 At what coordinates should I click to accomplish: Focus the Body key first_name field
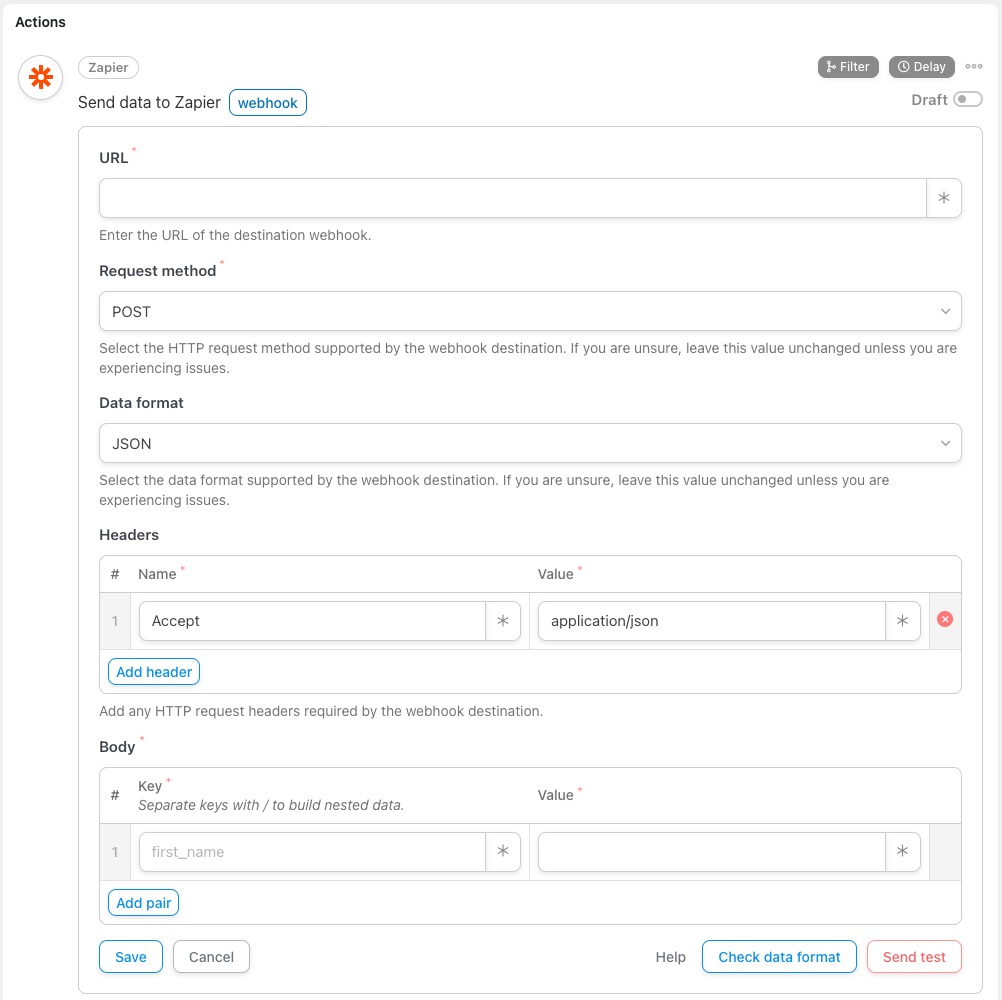pos(312,851)
